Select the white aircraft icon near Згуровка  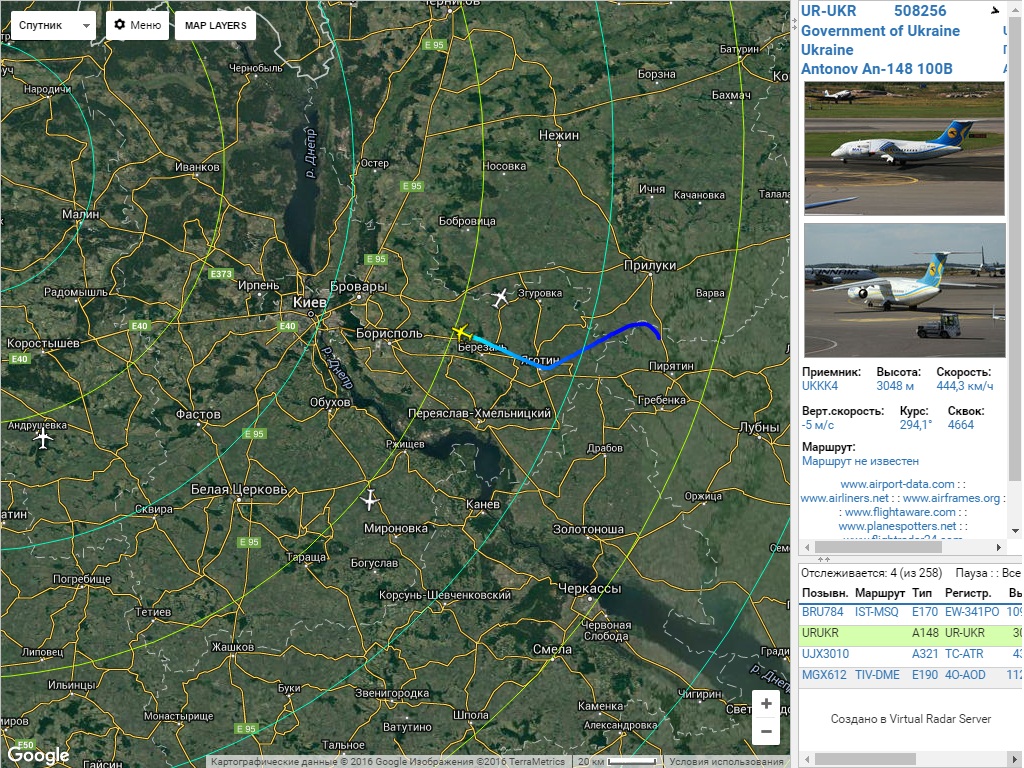(500, 298)
